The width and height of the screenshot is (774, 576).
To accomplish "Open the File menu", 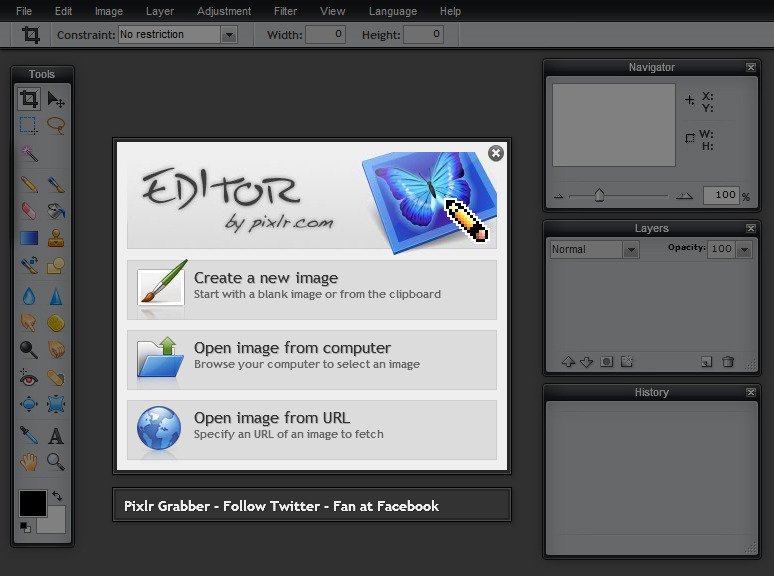I will click(24, 11).
